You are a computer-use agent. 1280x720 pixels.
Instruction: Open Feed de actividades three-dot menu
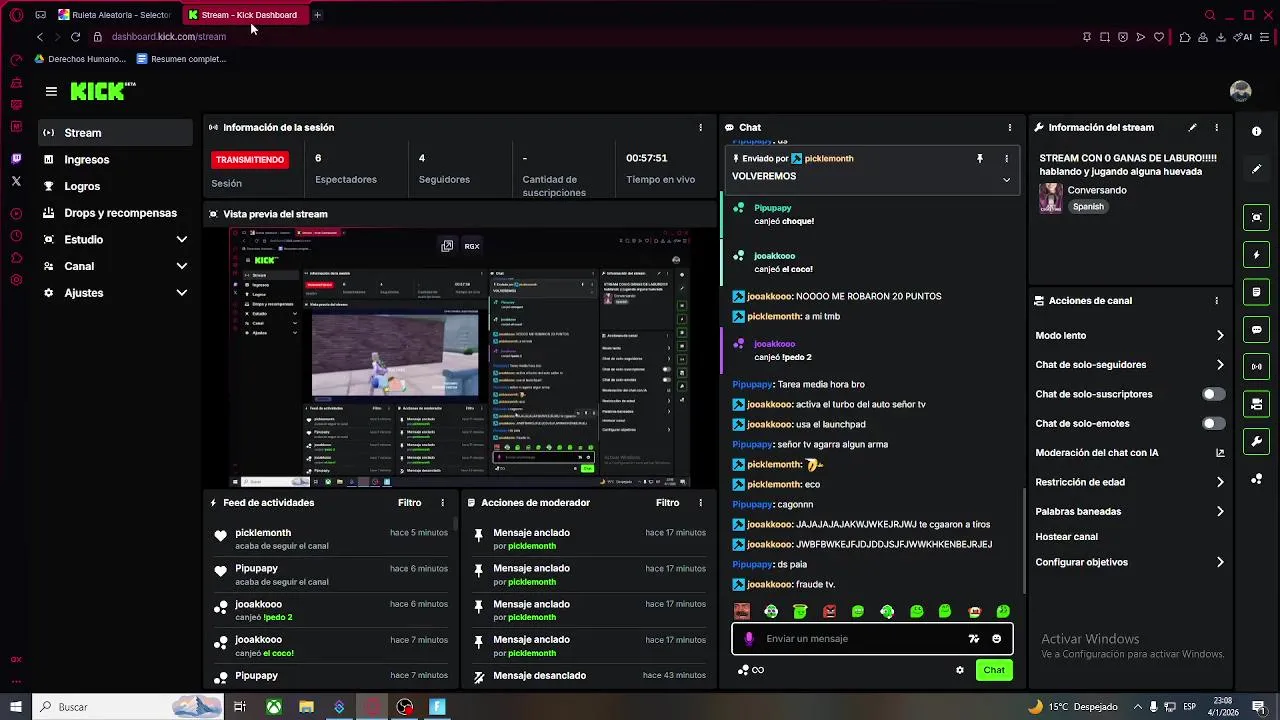444,503
